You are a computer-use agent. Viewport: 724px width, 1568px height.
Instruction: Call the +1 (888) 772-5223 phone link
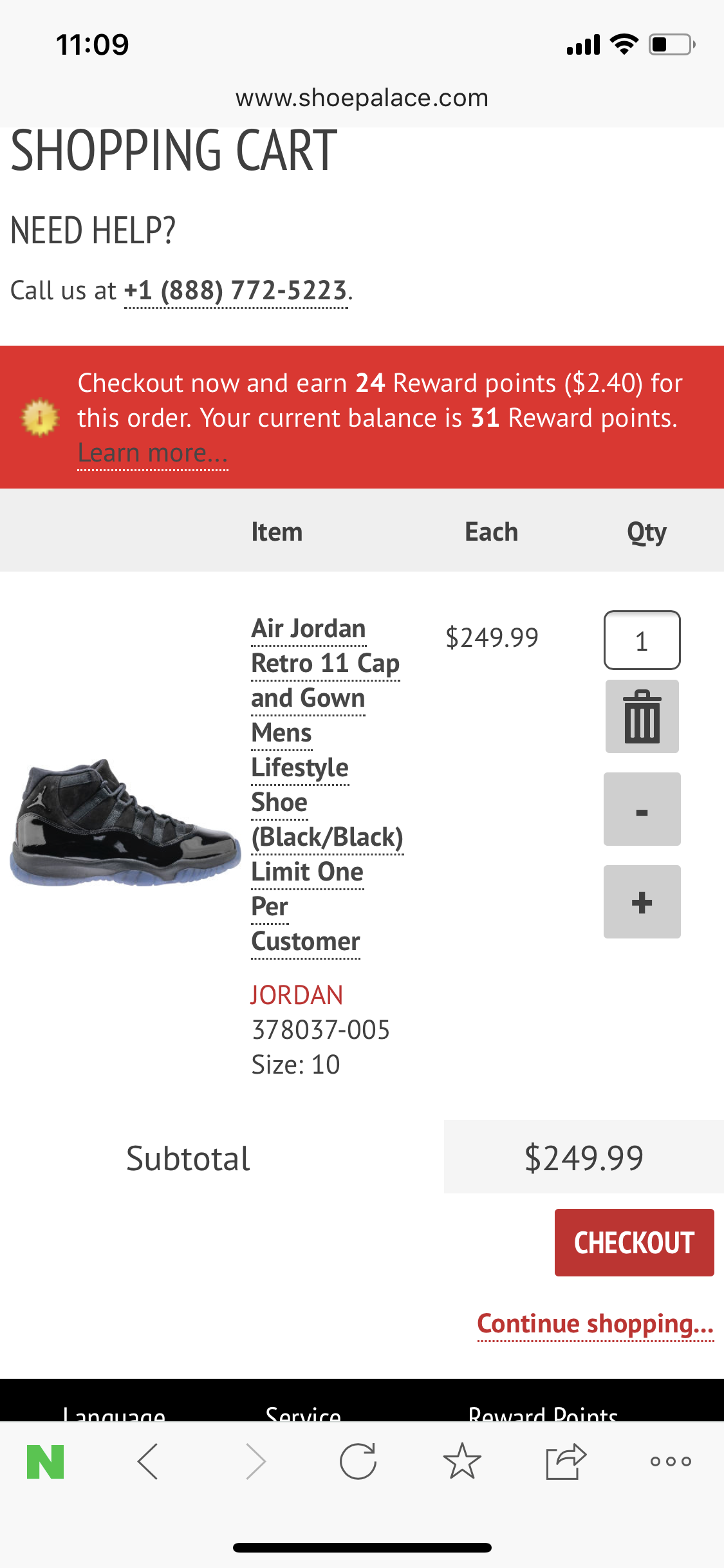click(236, 291)
